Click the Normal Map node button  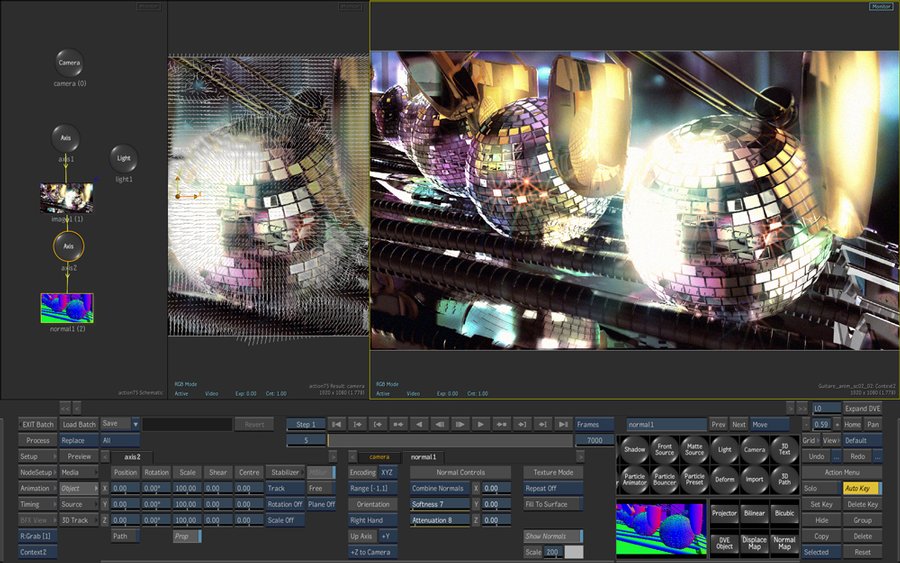[x=784, y=543]
